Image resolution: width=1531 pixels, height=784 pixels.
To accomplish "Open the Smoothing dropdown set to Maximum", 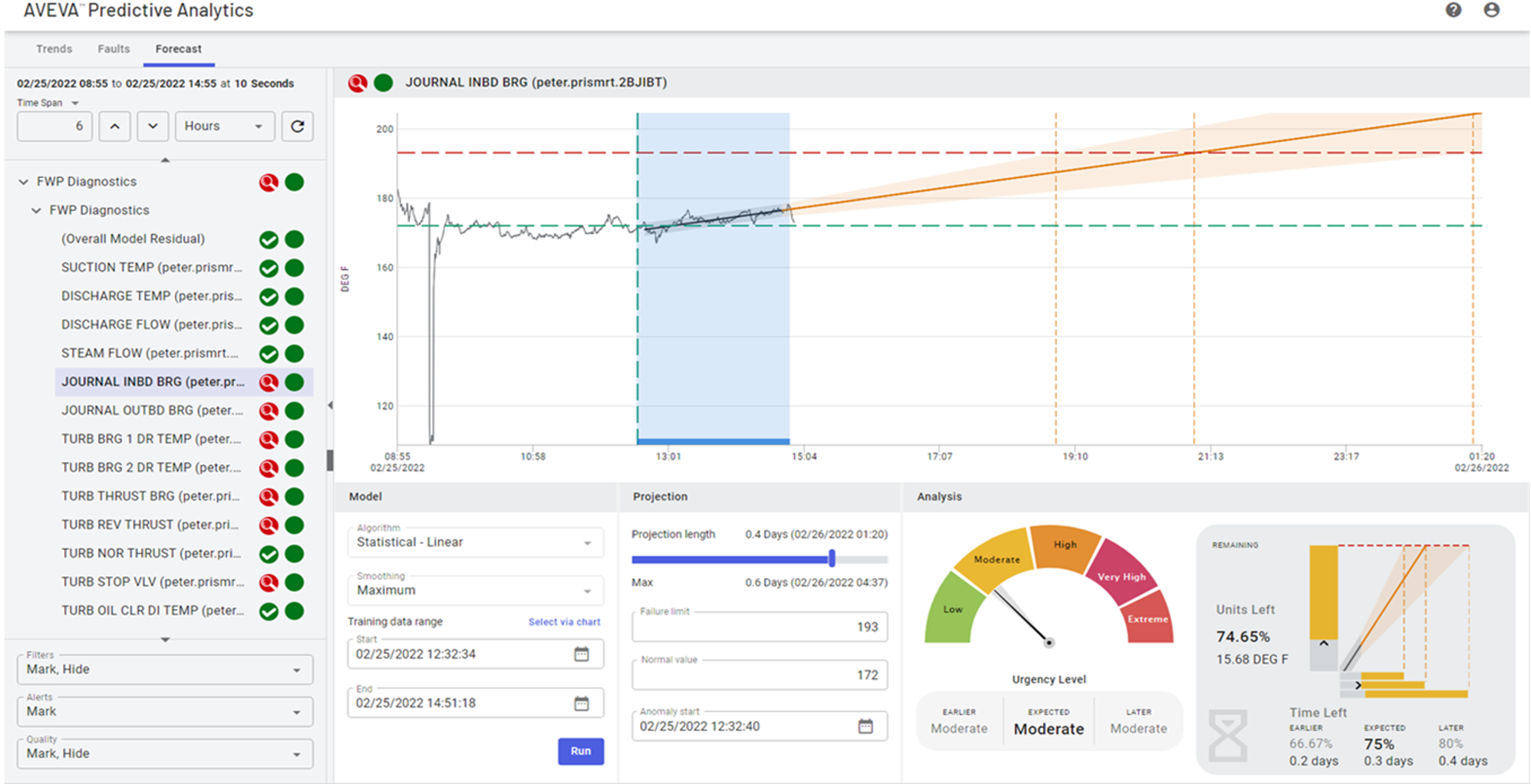I will tap(474, 591).
